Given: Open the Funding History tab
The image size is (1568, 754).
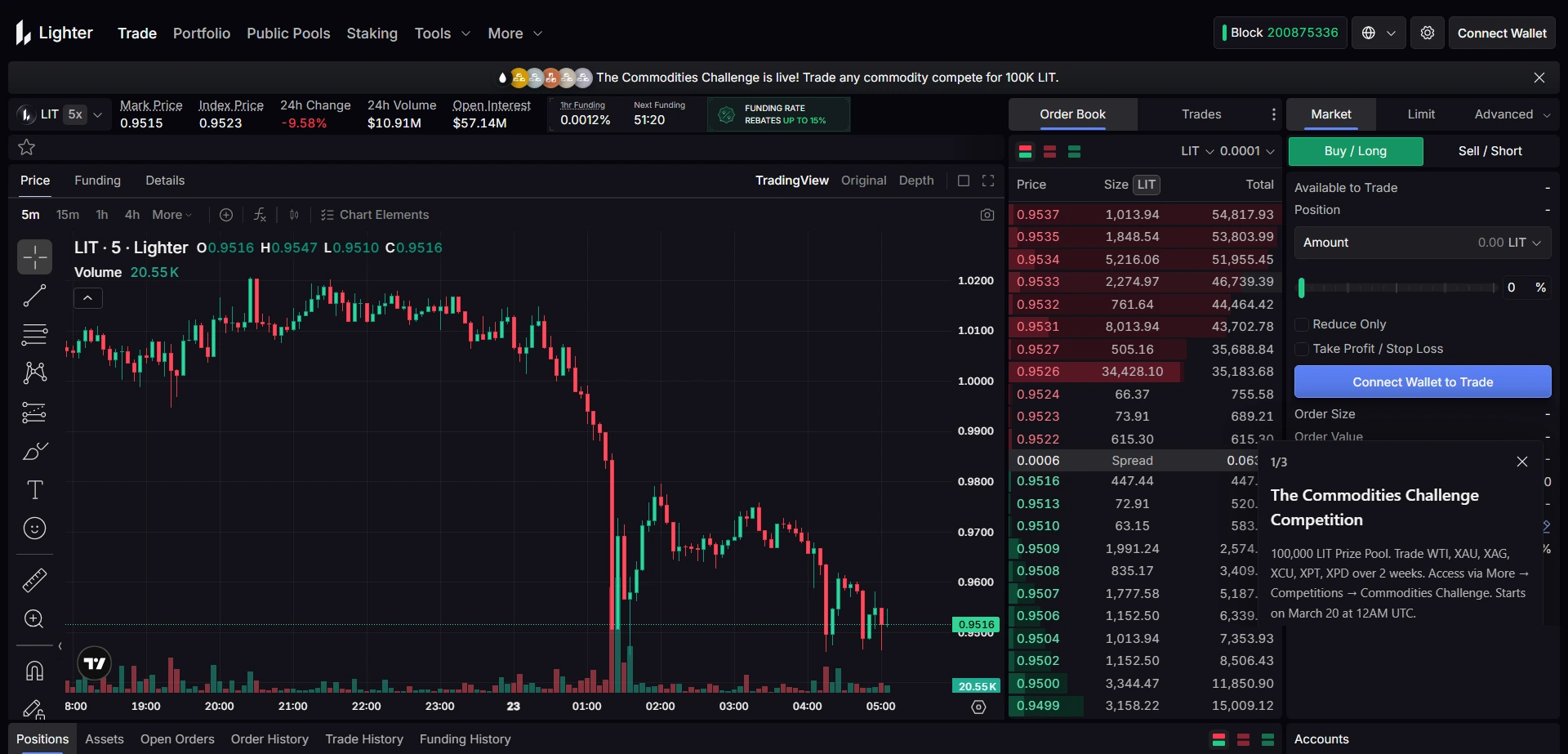Looking at the screenshot, I should tap(465, 739).
